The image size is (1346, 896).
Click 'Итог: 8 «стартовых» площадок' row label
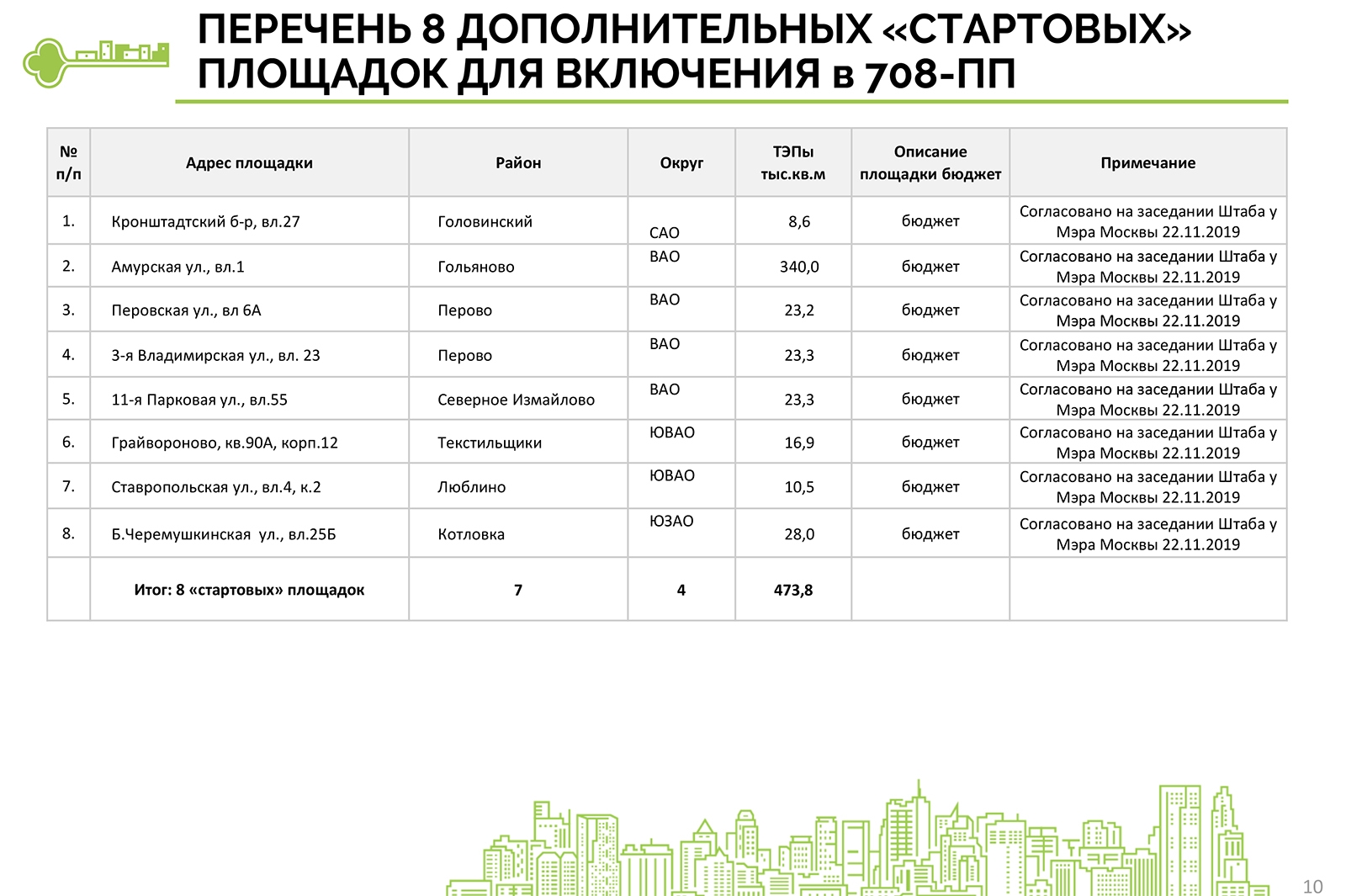(249, 591)
